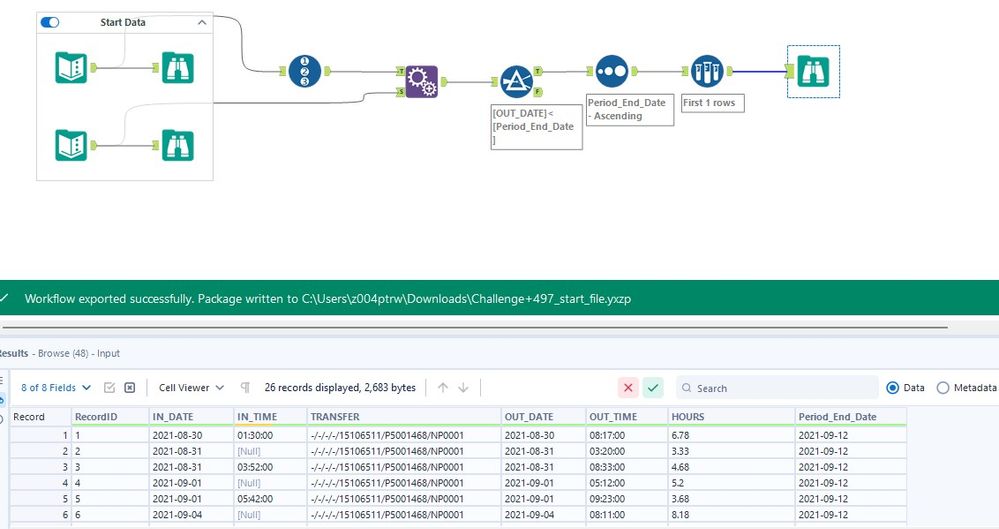
Task: Collapse the Start Data container chevron
Action: 202,22
